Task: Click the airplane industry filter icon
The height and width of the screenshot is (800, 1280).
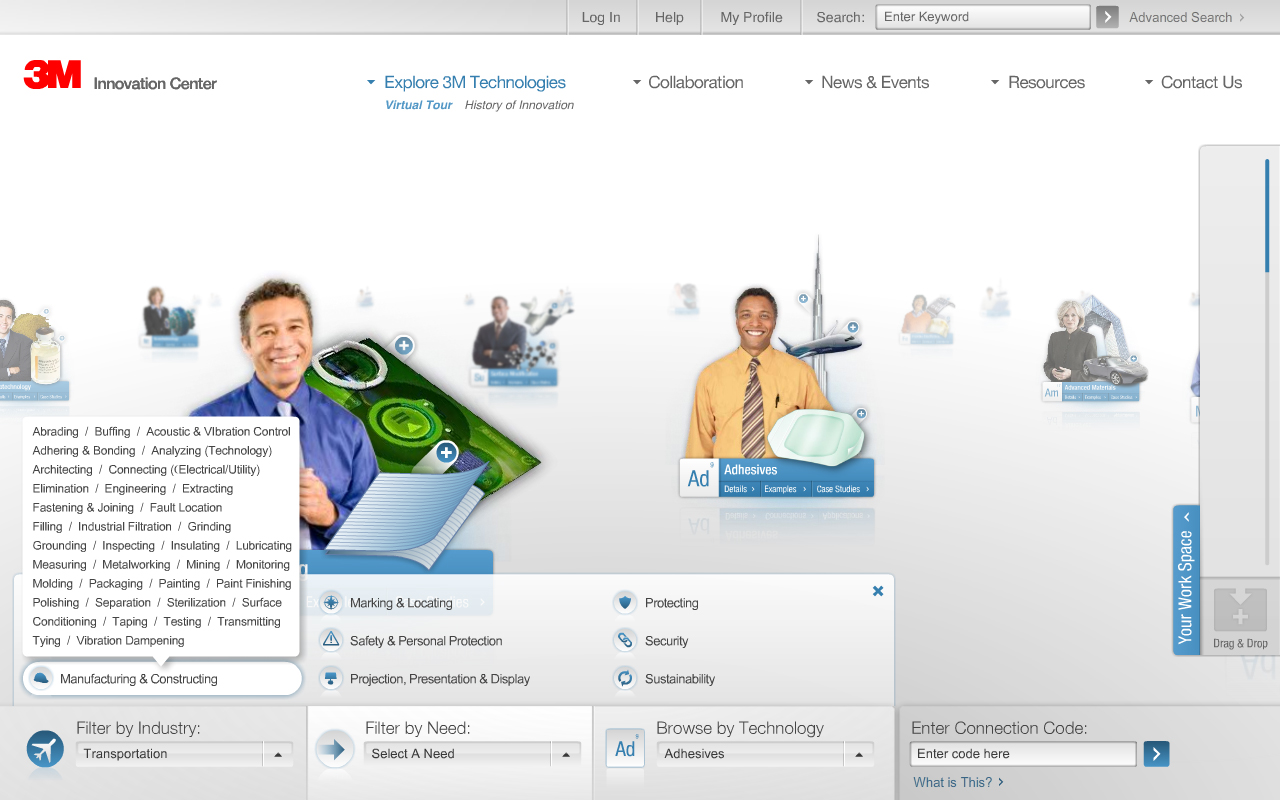Action: coord(45,749)
